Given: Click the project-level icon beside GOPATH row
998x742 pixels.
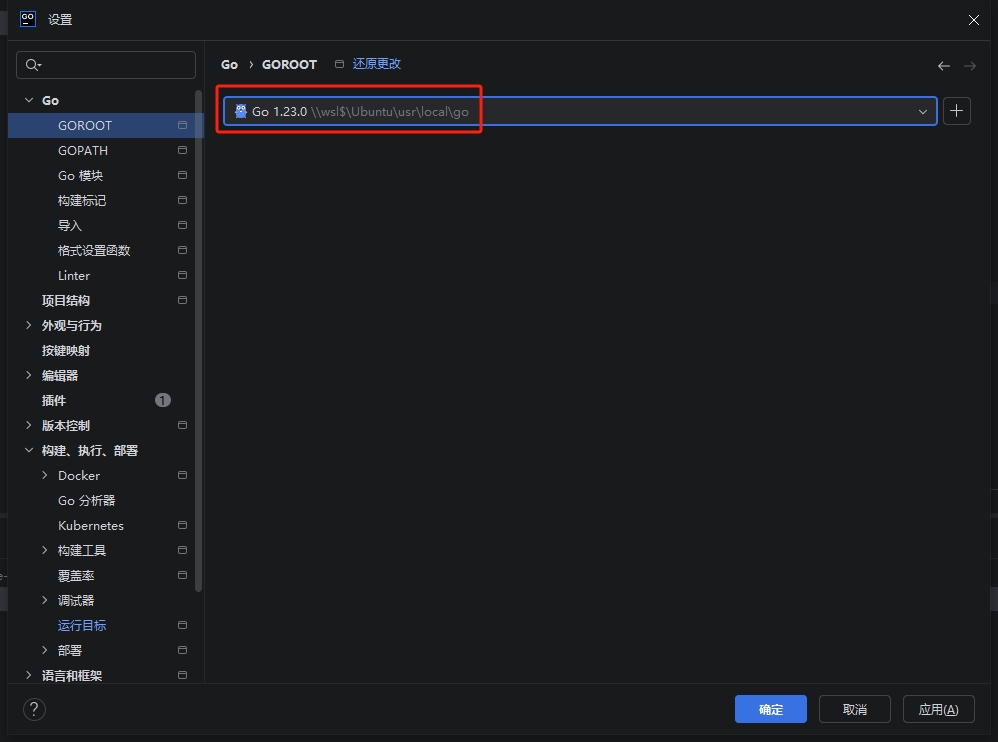Looking at the screenshot, I should click(x=182, y=150).
